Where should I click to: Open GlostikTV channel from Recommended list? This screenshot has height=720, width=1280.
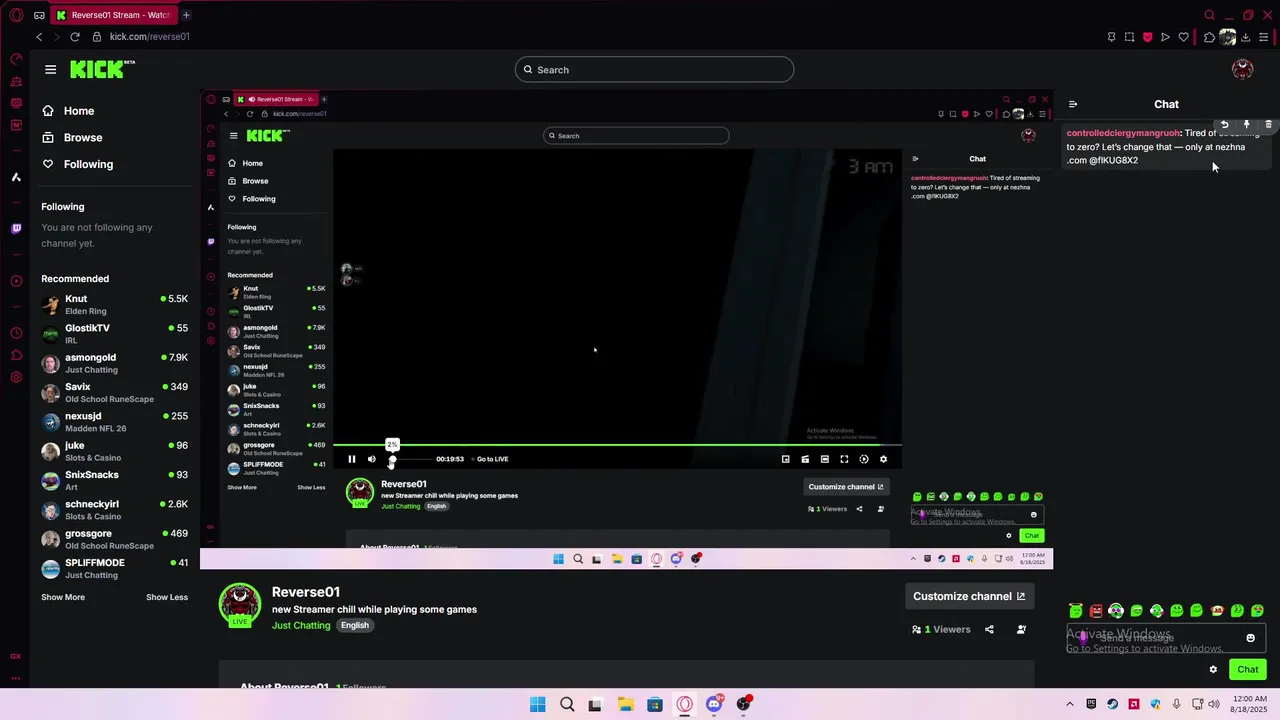pyautogui.click(x=114, y=334)
